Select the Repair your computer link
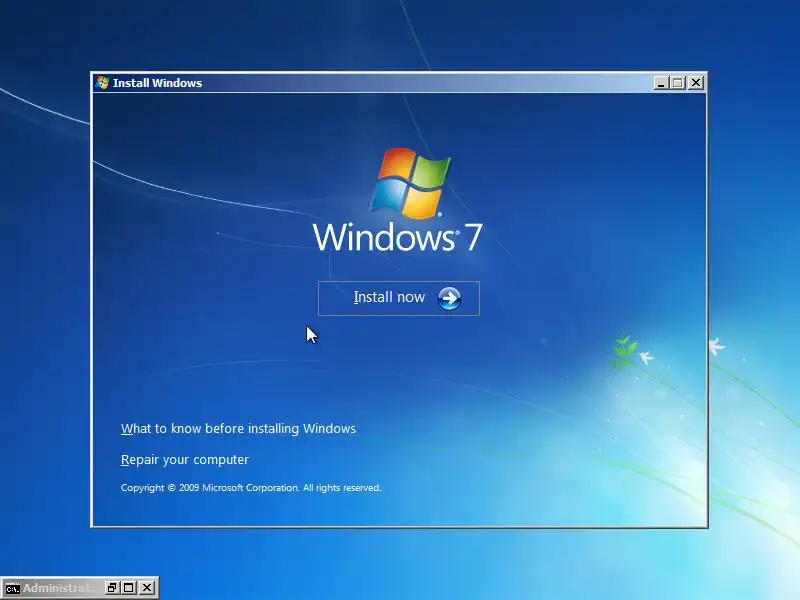Screen dimensions: 800x600 [x=185, y=460]
